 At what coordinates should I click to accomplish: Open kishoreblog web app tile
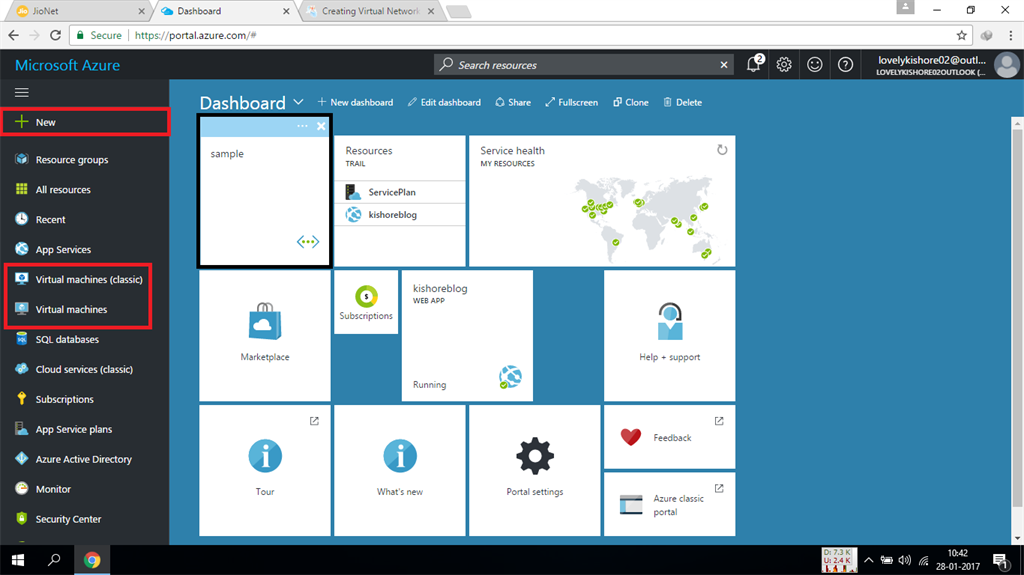click(x=467, y=335)
